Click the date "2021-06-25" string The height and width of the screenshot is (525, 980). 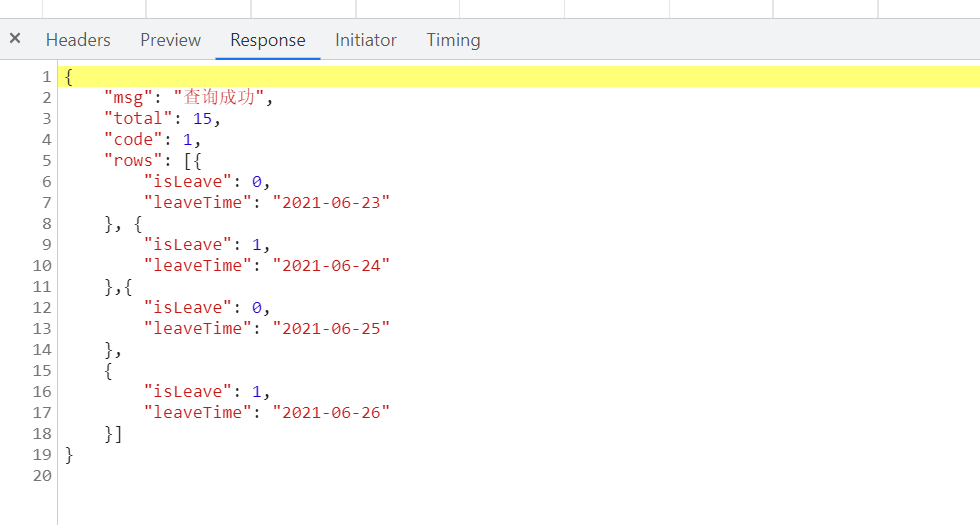pos(331,329)
